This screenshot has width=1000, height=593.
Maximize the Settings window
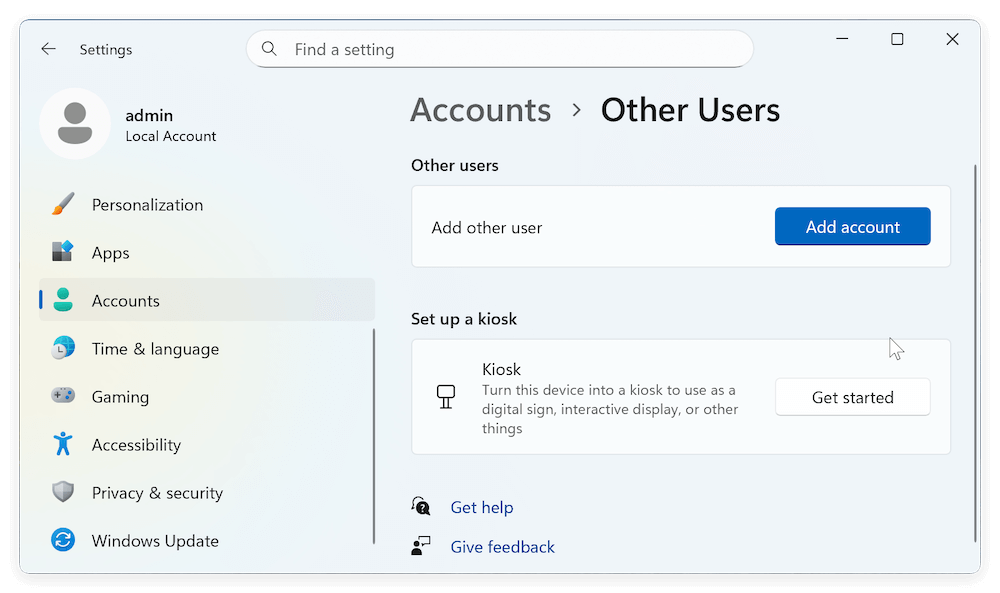tap(897, 39)
